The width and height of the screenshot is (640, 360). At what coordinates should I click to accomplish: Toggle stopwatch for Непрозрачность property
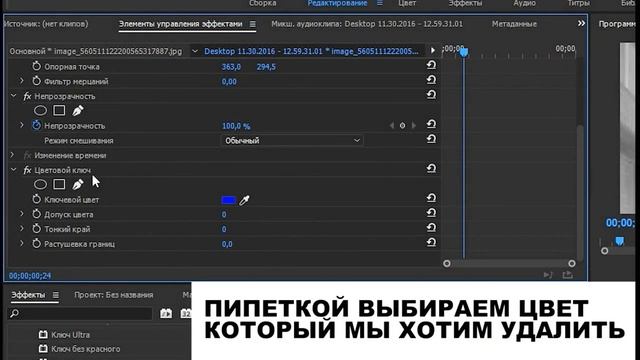point(36,125)
